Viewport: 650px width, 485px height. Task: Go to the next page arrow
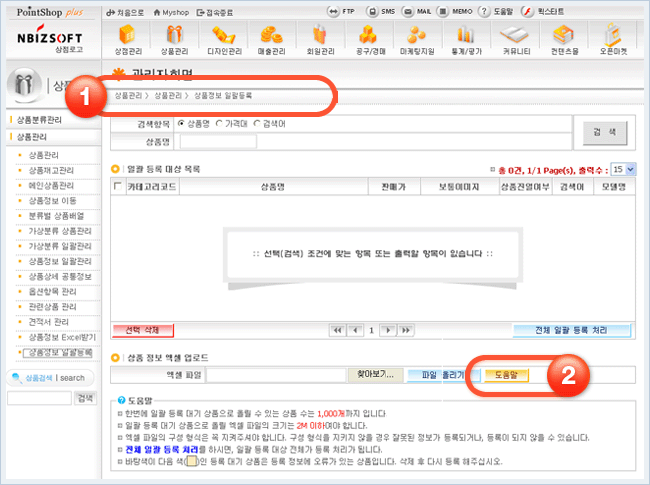click(387, 329)
